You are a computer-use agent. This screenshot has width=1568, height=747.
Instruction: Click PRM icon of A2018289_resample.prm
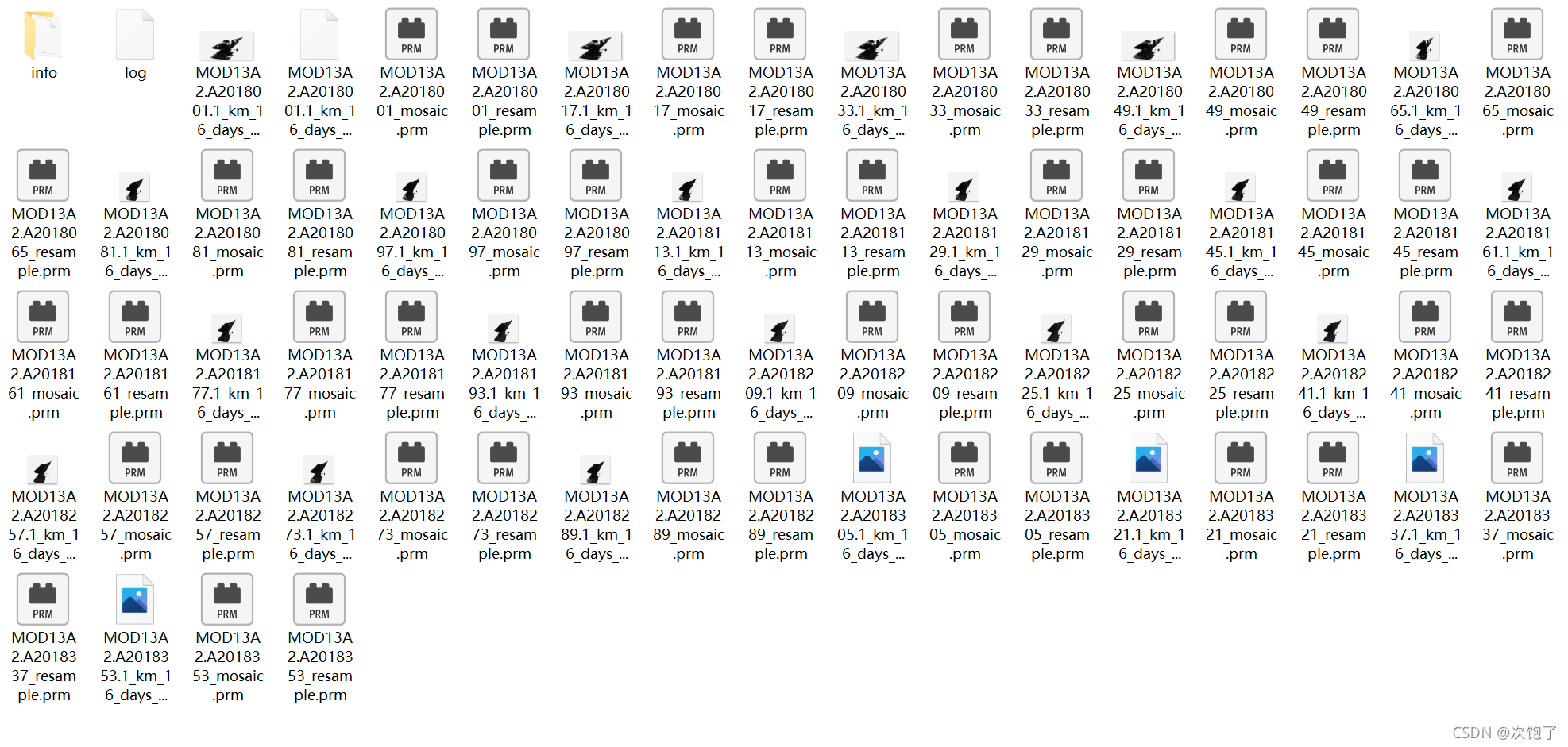coord(780,458)
